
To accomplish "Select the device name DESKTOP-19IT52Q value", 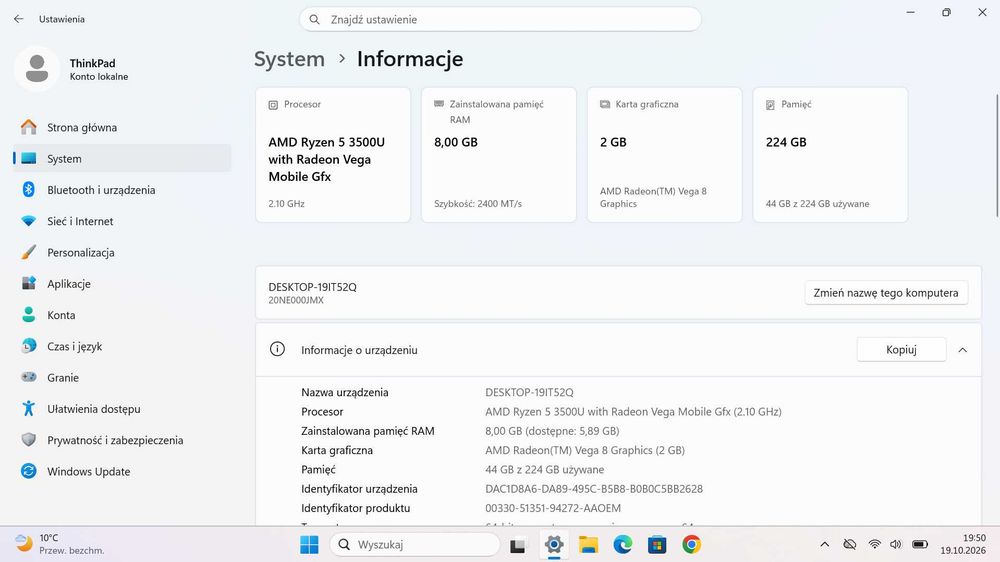I will click(529, 392).
